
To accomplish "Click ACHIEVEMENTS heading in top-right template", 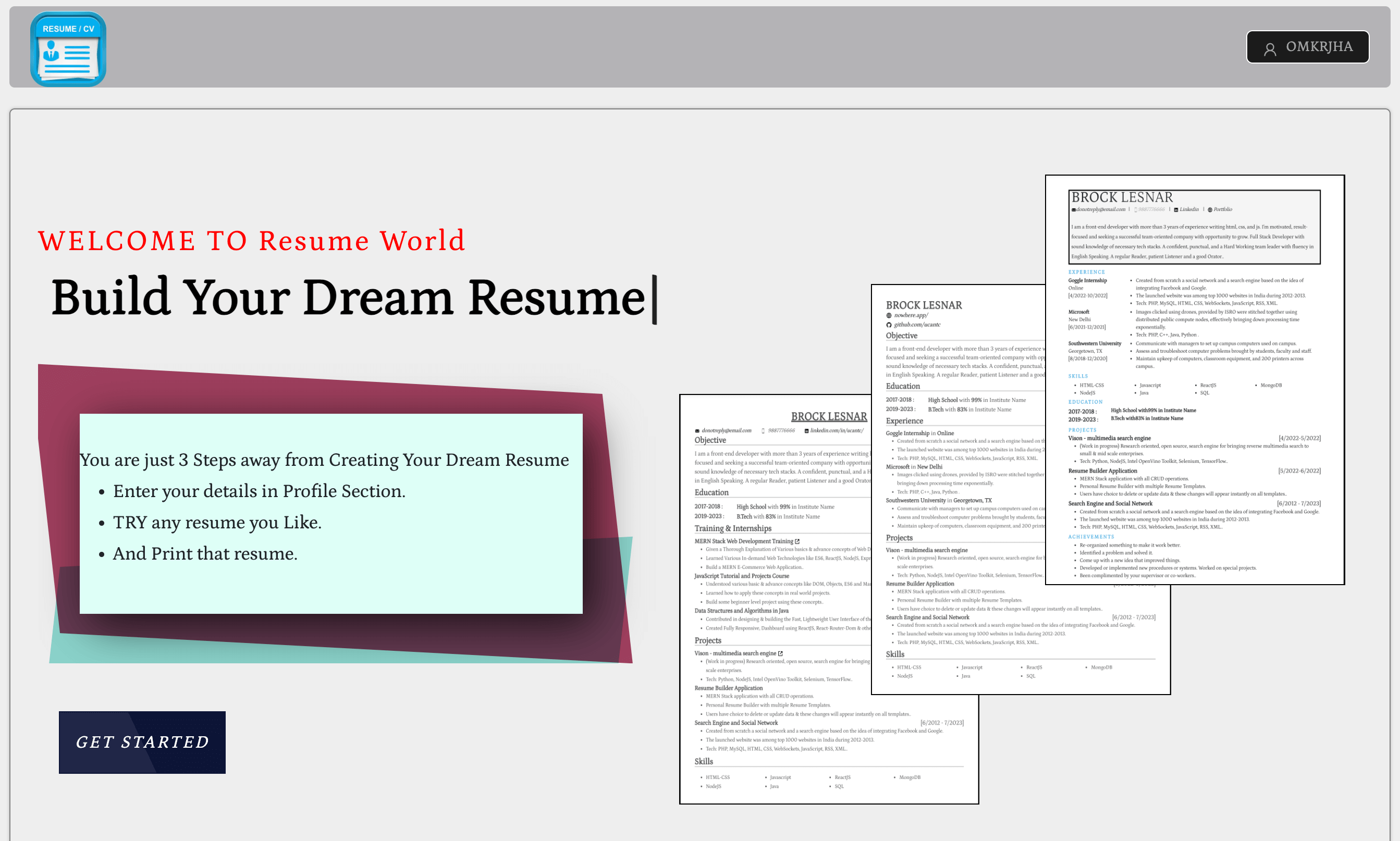I will pos(1090,537).
